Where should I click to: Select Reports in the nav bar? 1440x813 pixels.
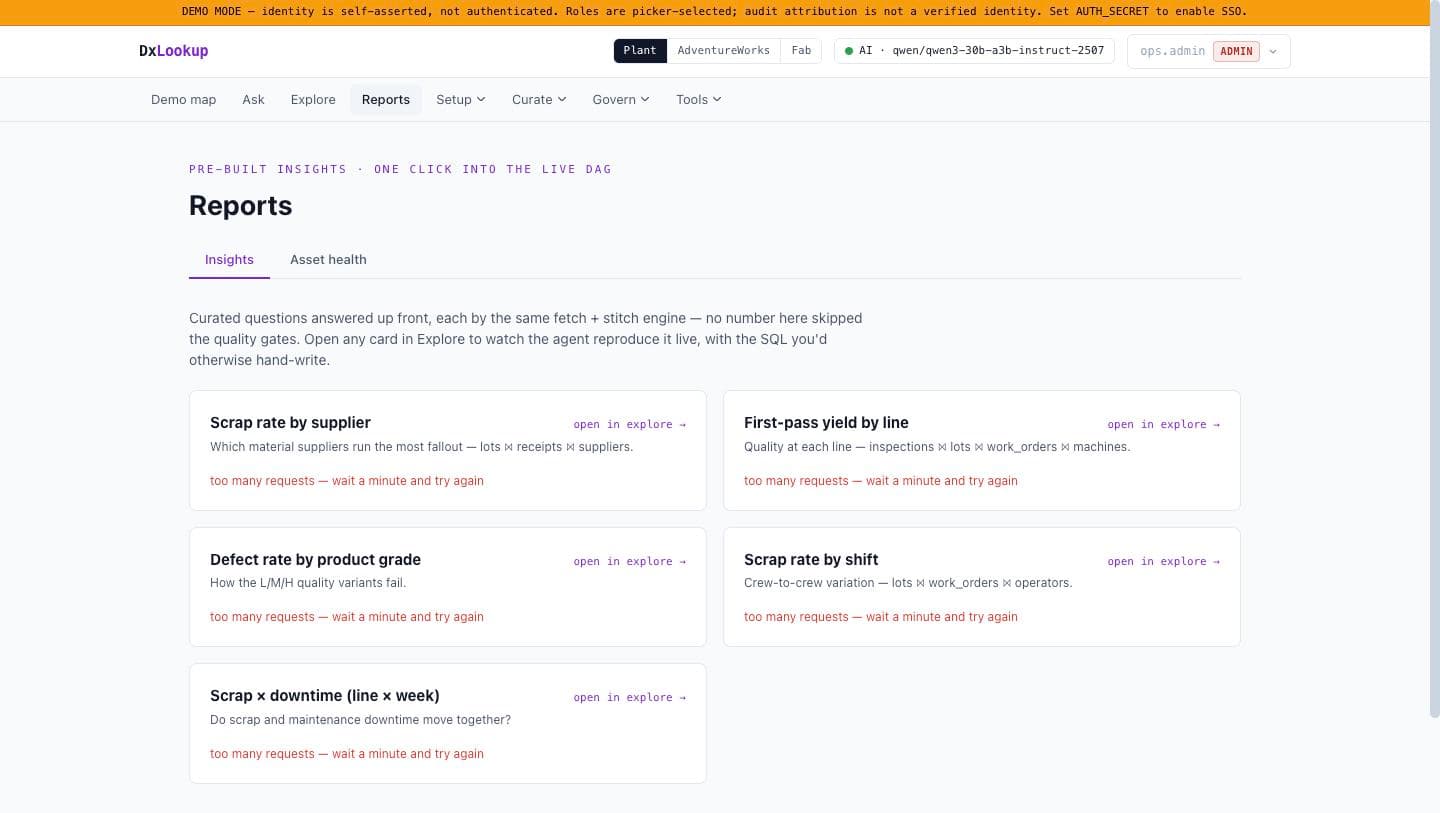[x=386, y=100]
